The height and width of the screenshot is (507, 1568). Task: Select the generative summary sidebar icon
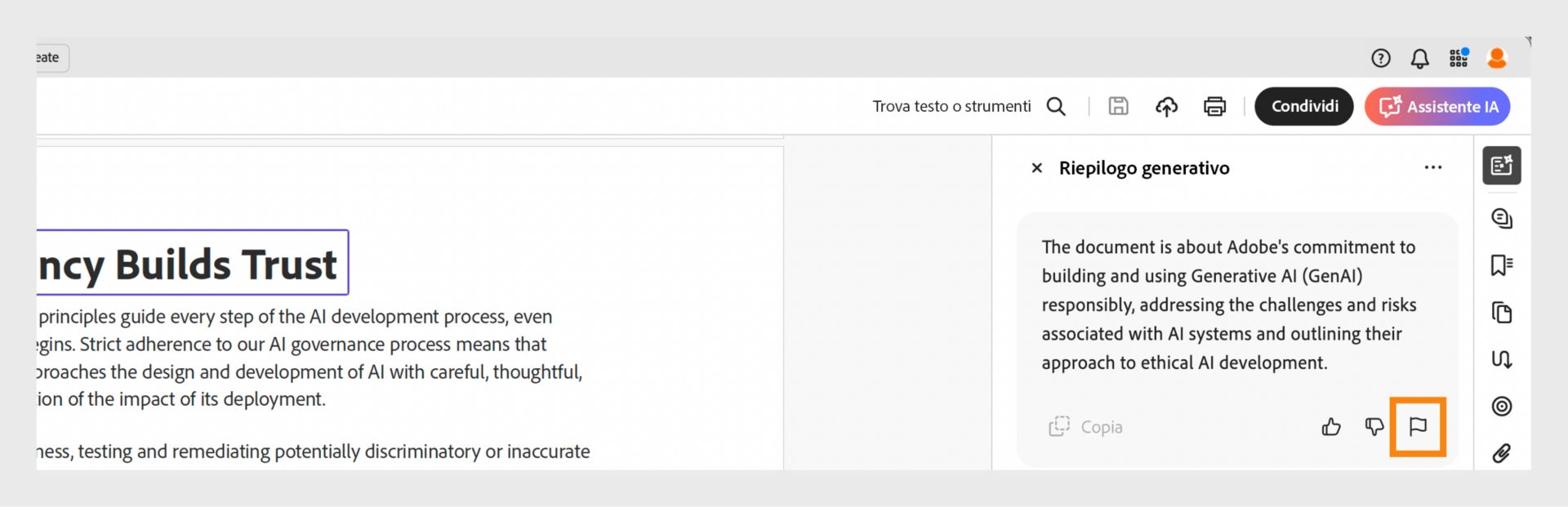1502,166
